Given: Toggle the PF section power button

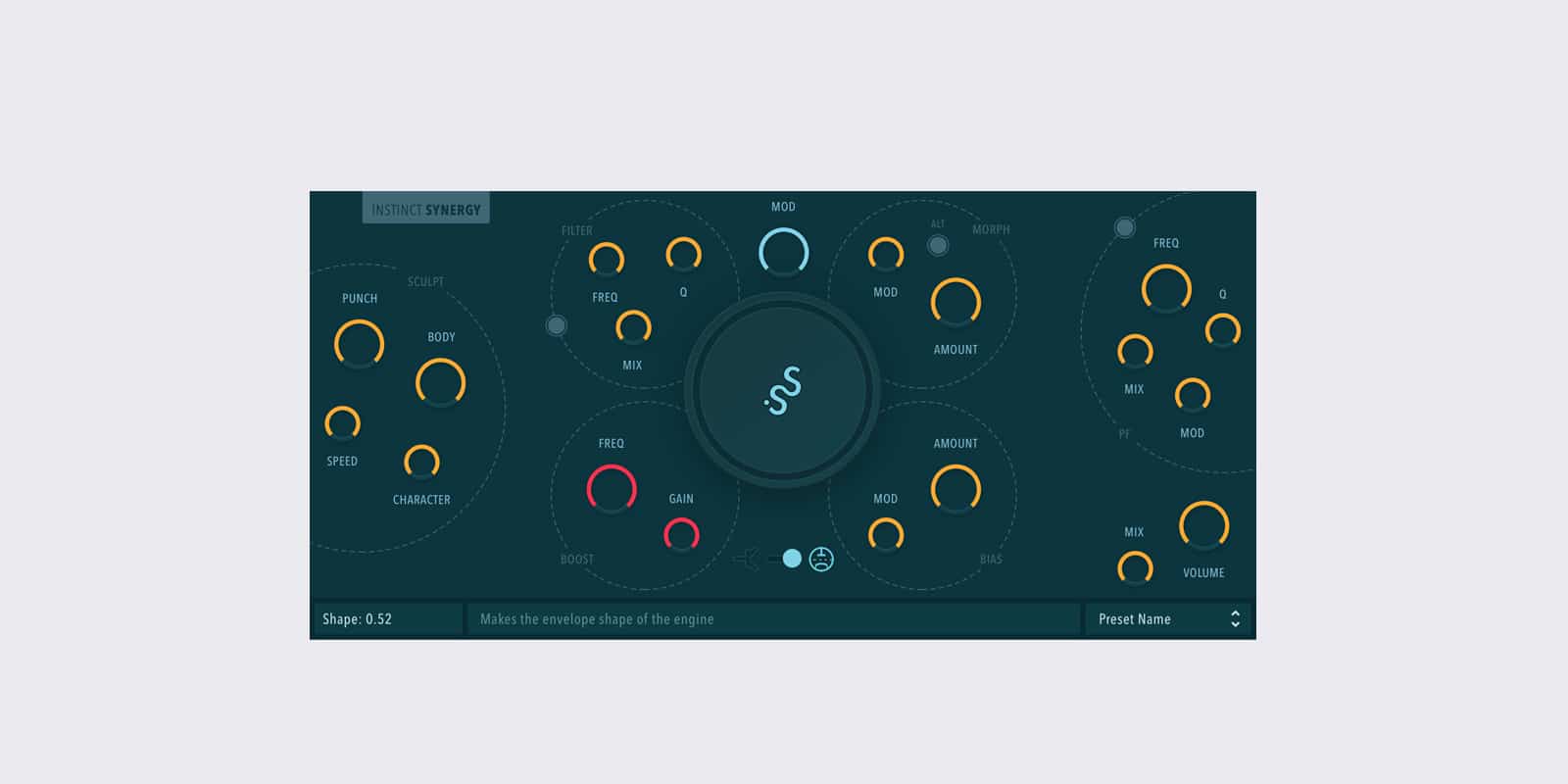Looking at the screenshot, I should tap(1124, 227).
